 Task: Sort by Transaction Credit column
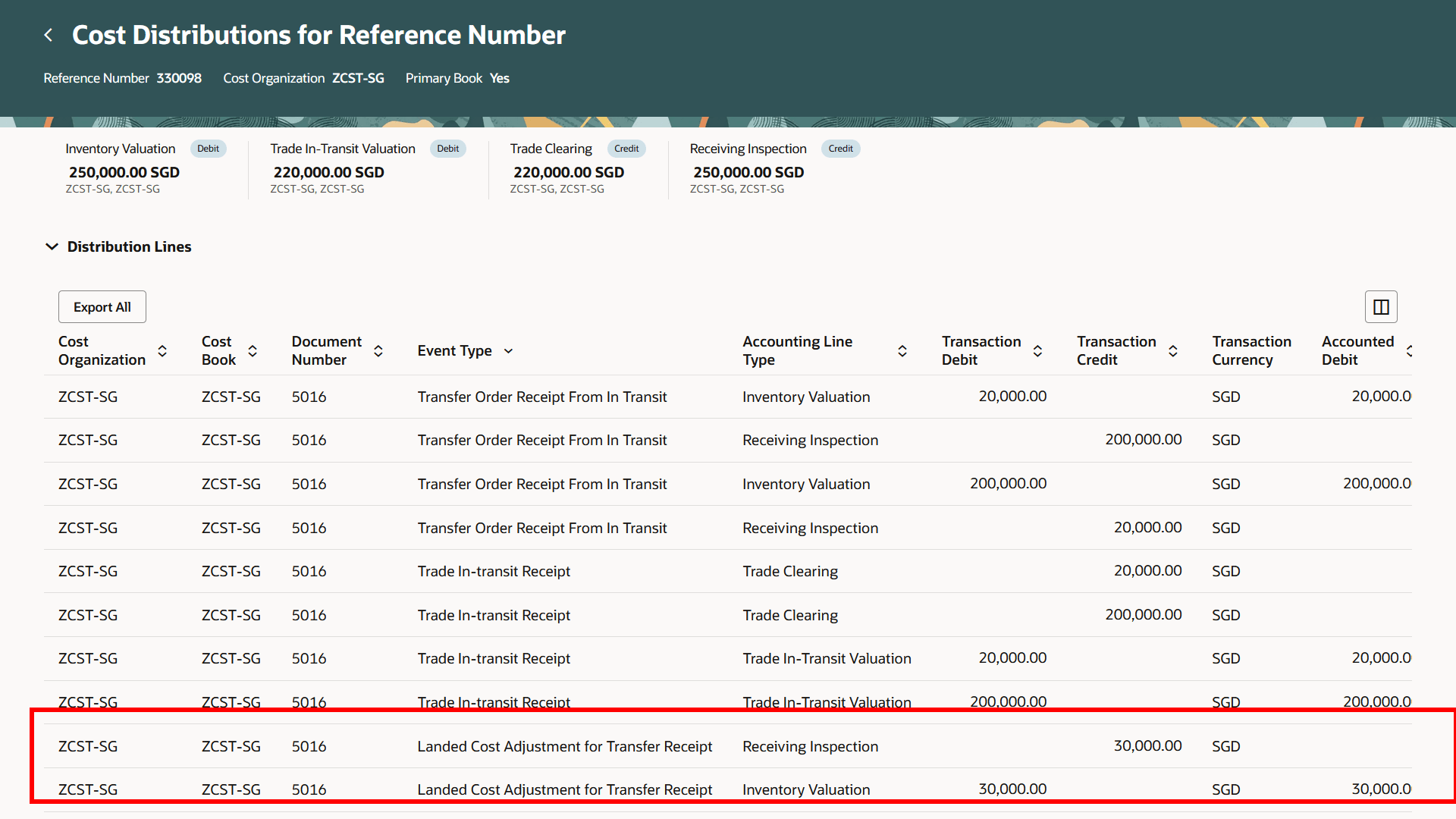pyautogui.click(x=1172, y=351)
